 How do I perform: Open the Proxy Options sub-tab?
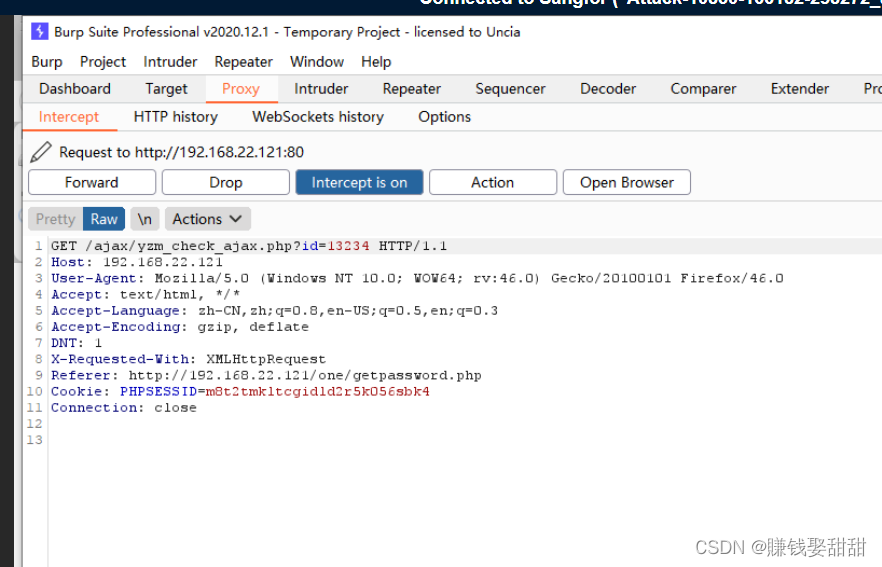[x=444, y=117]
